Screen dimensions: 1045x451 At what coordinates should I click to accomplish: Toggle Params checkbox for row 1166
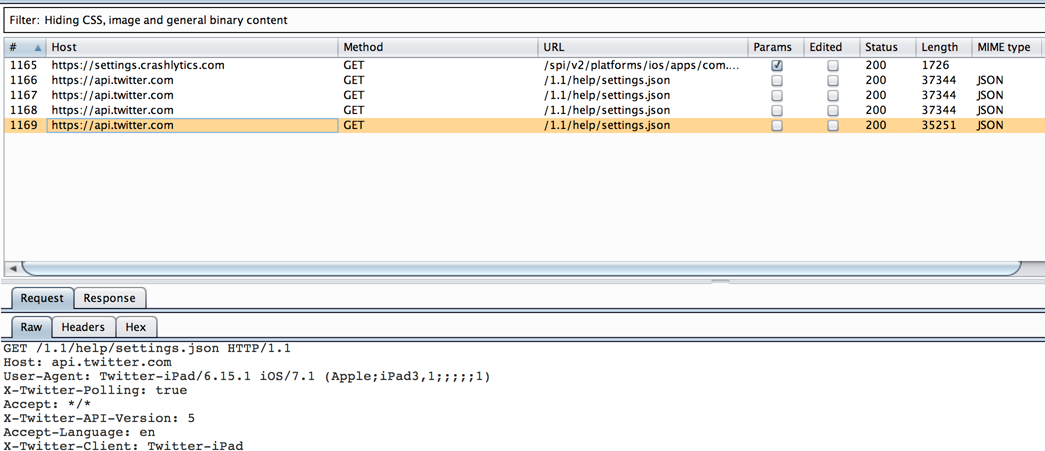coord(776,81)
